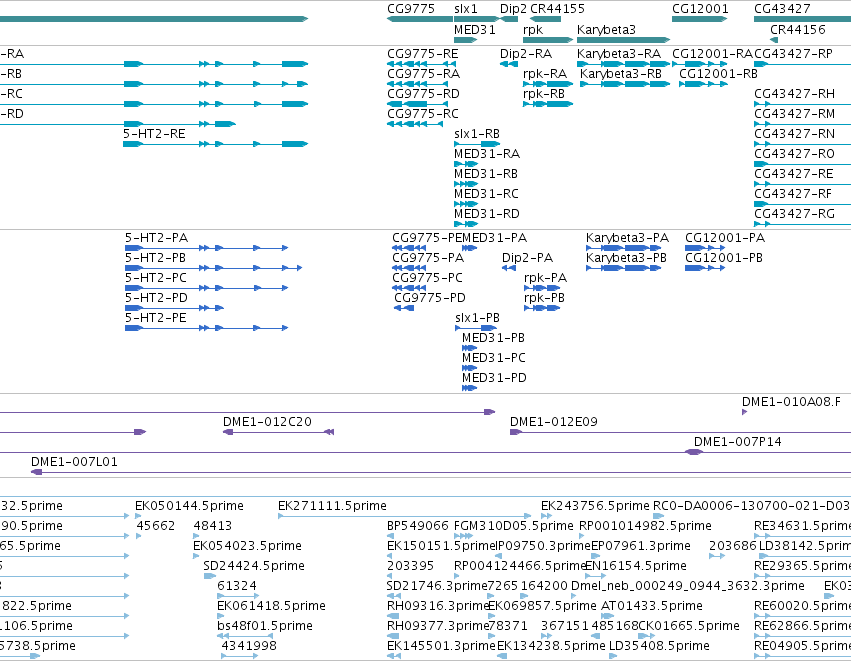The height and width of the screenshot is (661, 851).
Task: Click the CG12001 gene label
Action: coord(700,9)
